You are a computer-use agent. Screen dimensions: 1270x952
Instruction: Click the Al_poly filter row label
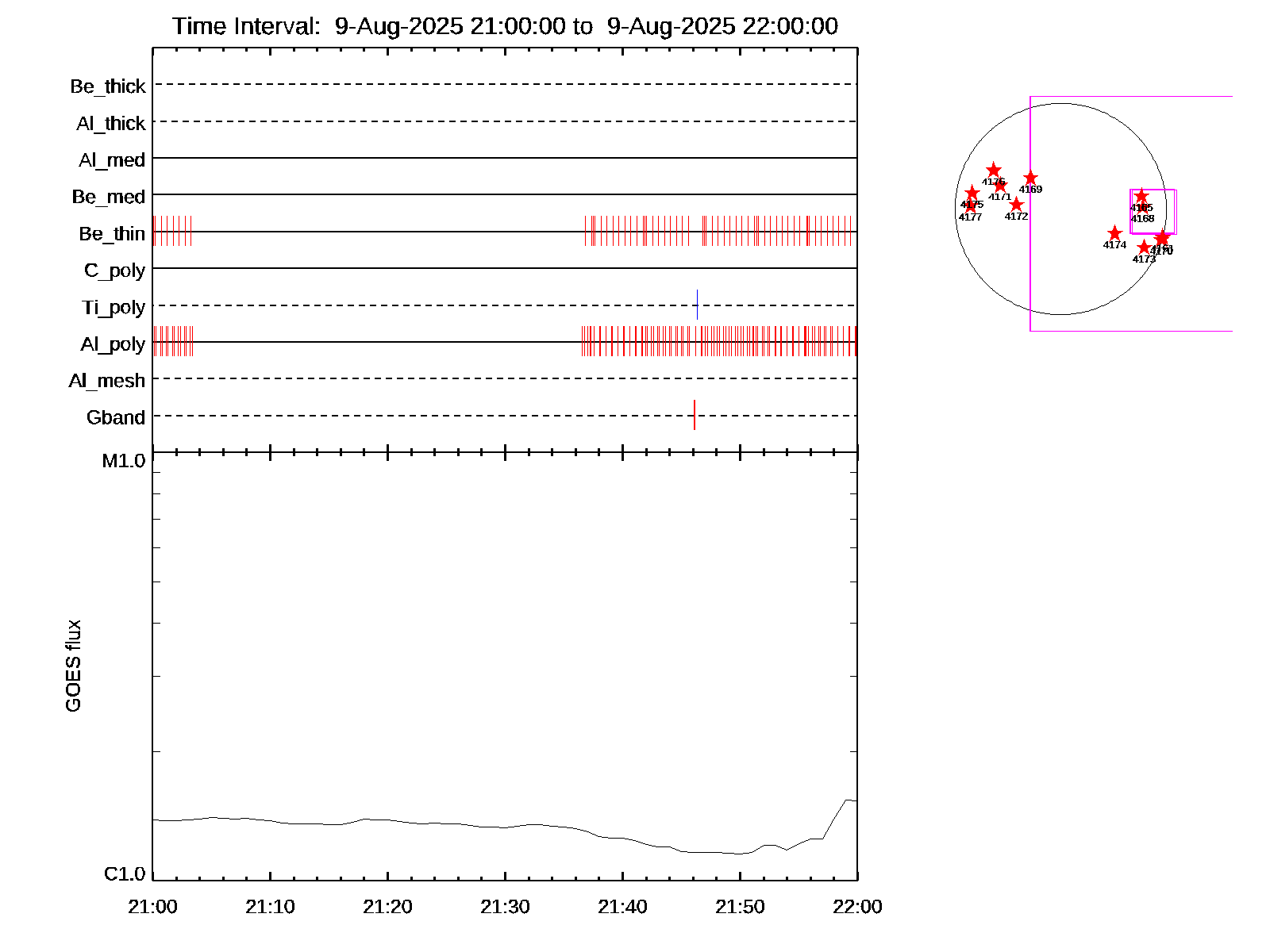(113, 344)
